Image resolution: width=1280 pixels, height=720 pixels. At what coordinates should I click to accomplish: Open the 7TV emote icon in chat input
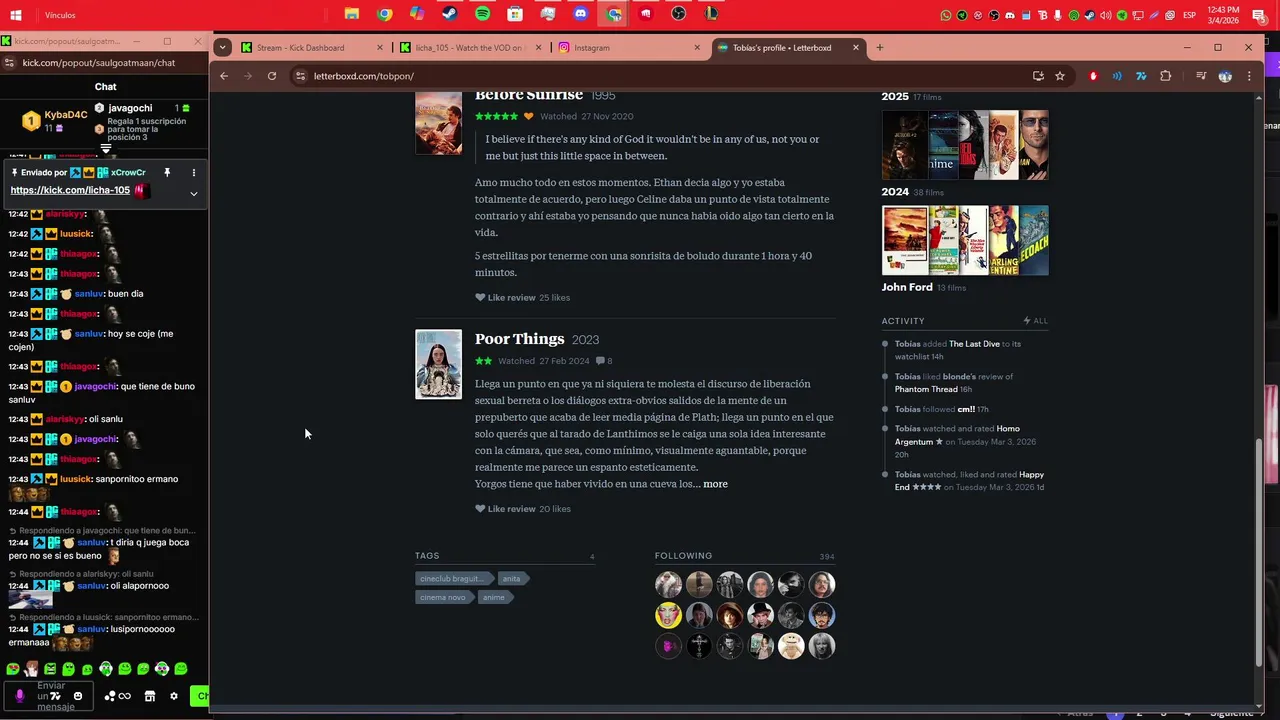tap(57, 696)
